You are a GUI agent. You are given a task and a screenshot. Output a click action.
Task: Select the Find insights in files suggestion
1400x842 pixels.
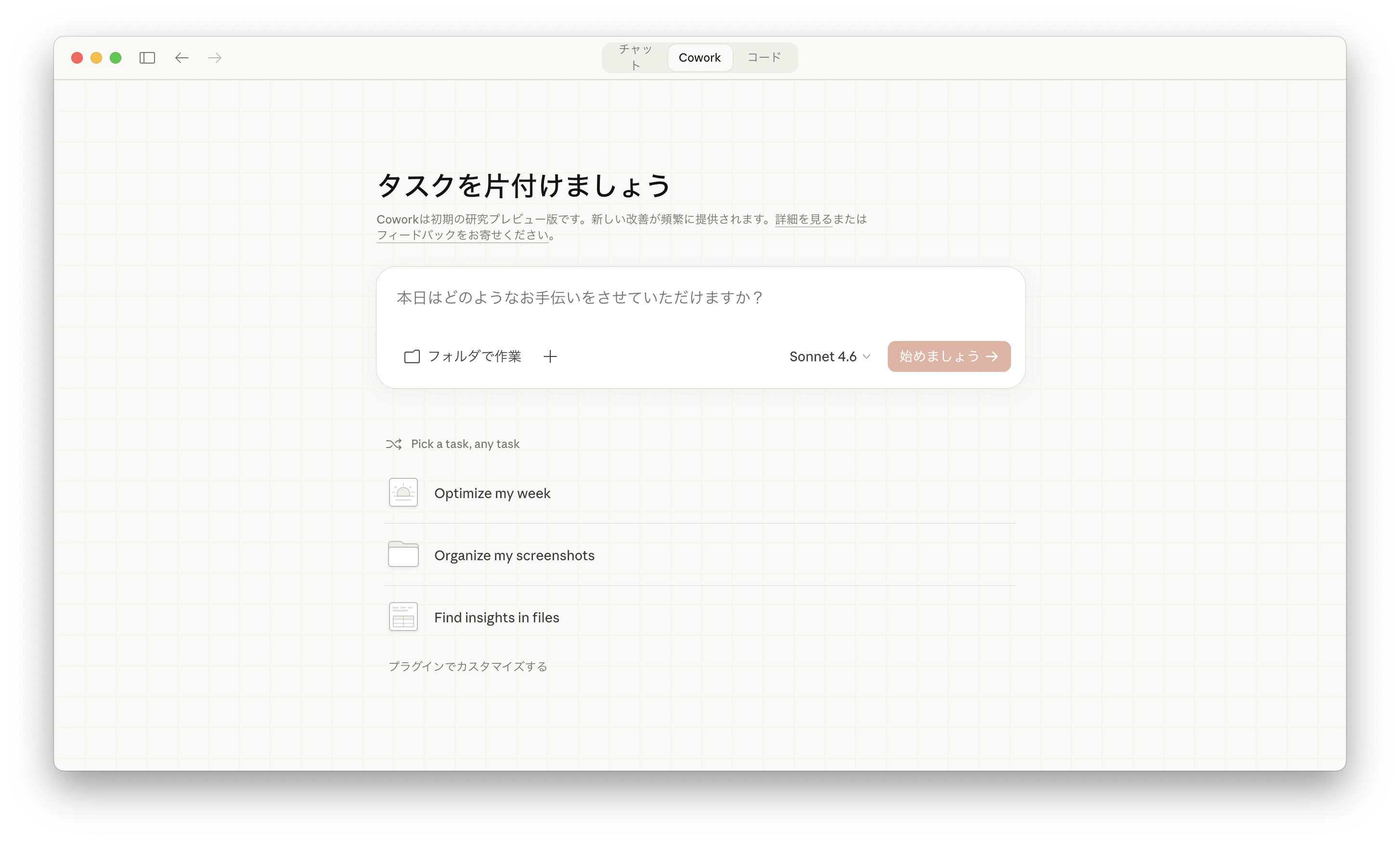(496, 618)
